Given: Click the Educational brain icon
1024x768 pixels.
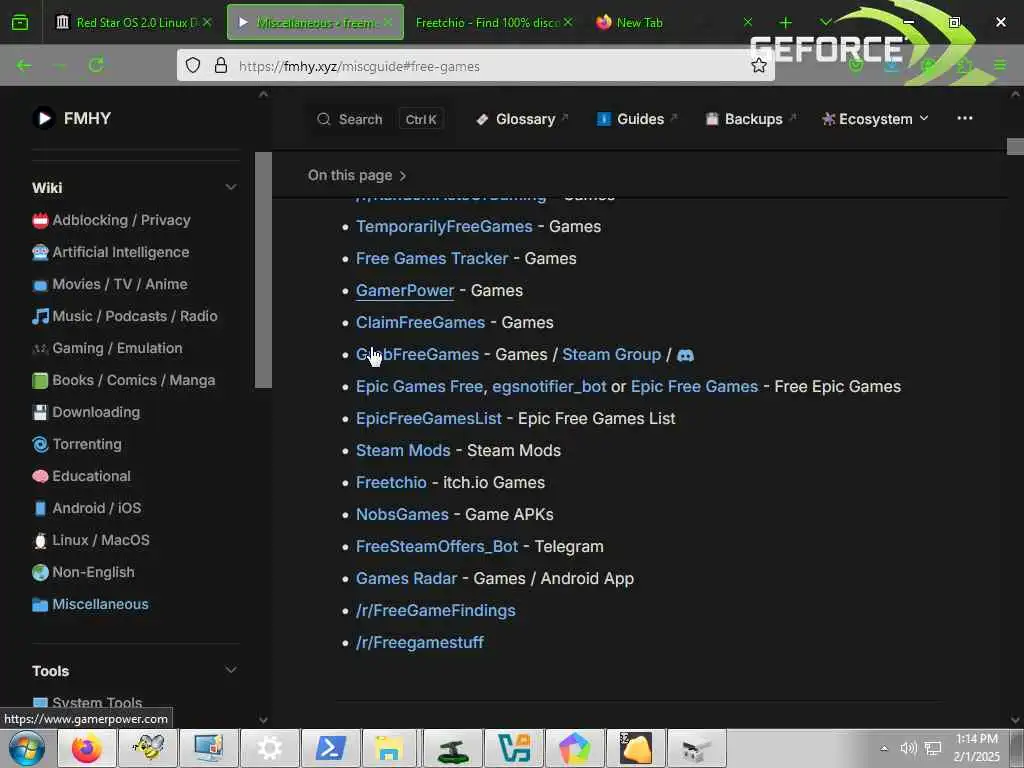Looking at the screenshot, I should (x=40, y=477).
